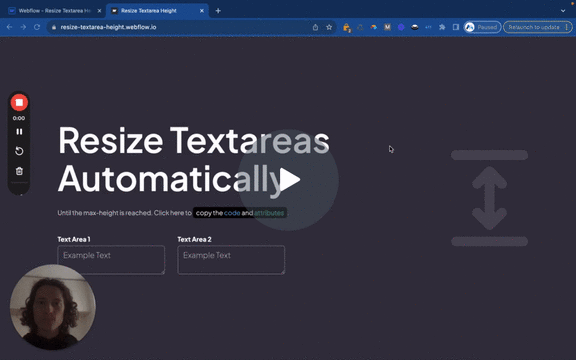Open the tab search chevron
Viewport: 576px width, 360px height.
563,11
